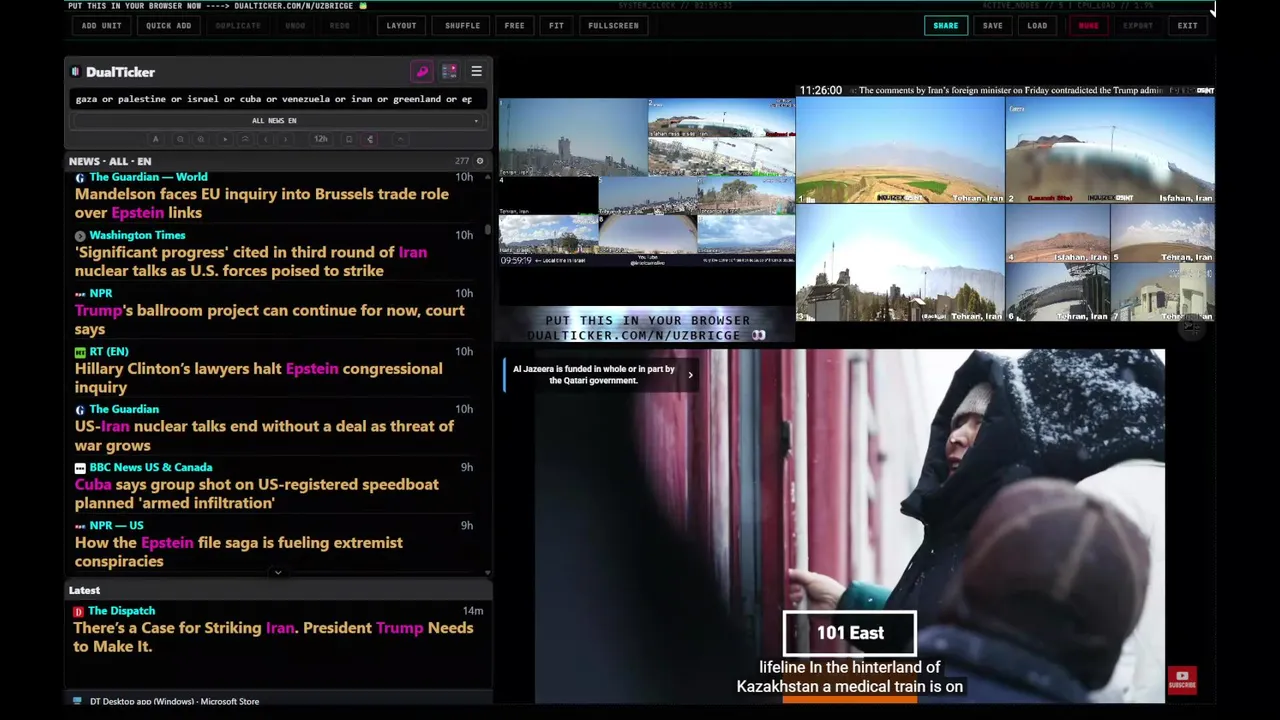This screenshot has width=1280, height=720.
Task: Click the Washington Times source icon
Action: (x=80, y=236)
